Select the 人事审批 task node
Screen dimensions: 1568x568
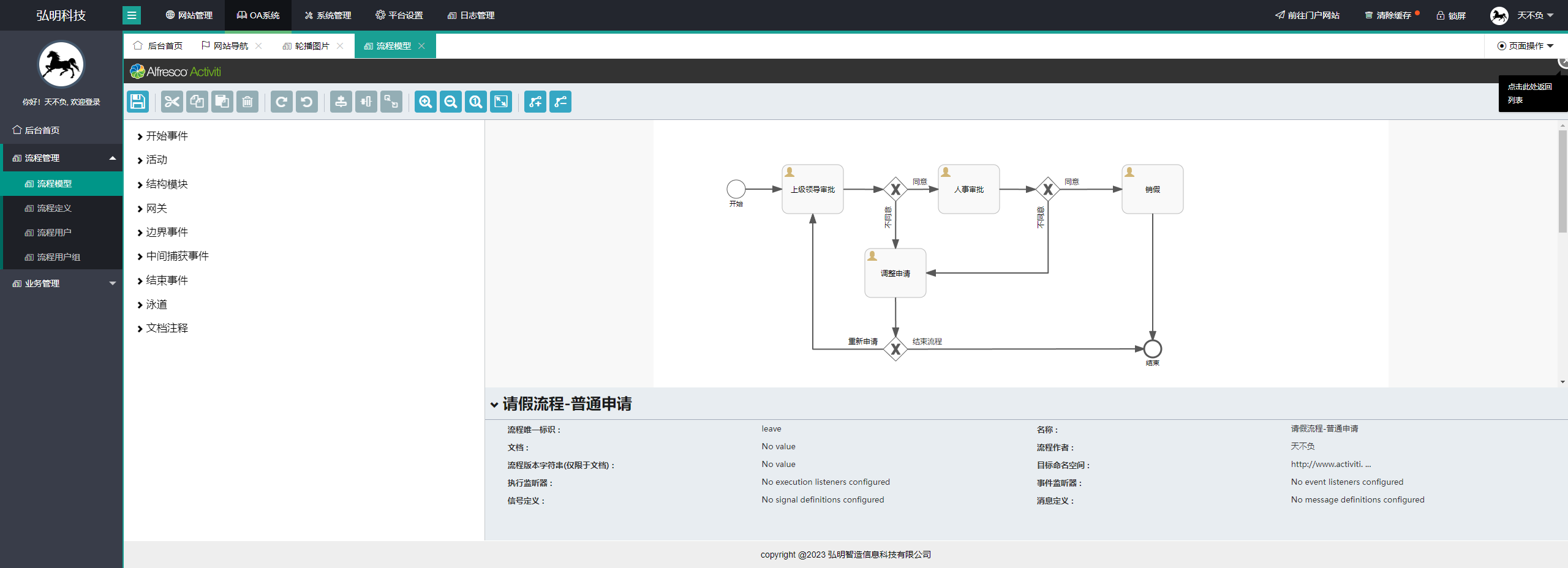969,189
